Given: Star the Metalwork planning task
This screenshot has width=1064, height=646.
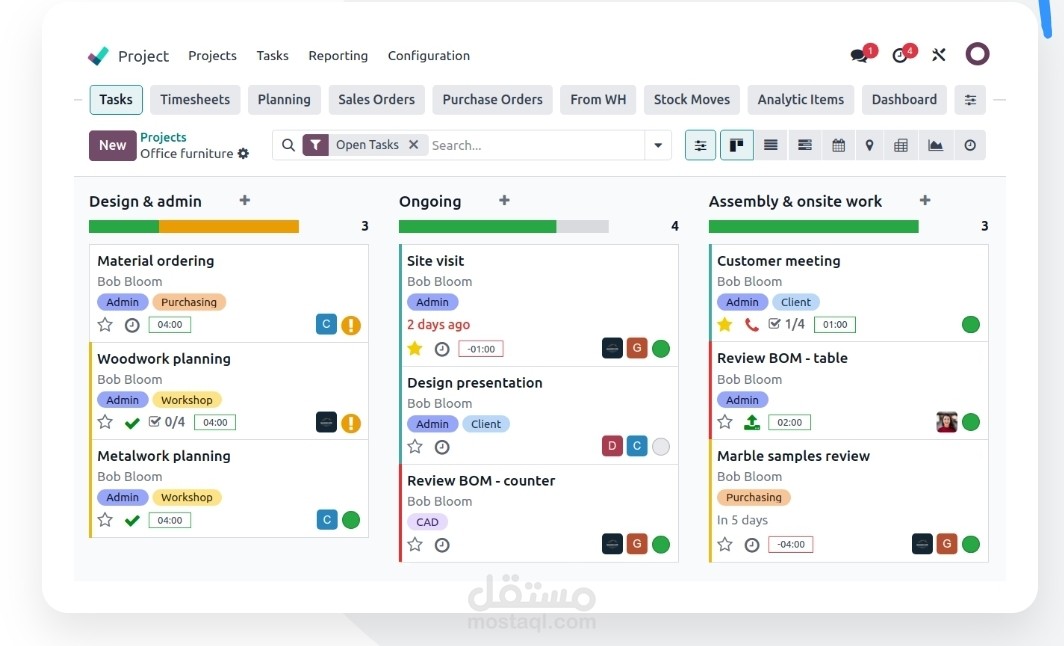Looking at the screenshot, I should point(105,520).
